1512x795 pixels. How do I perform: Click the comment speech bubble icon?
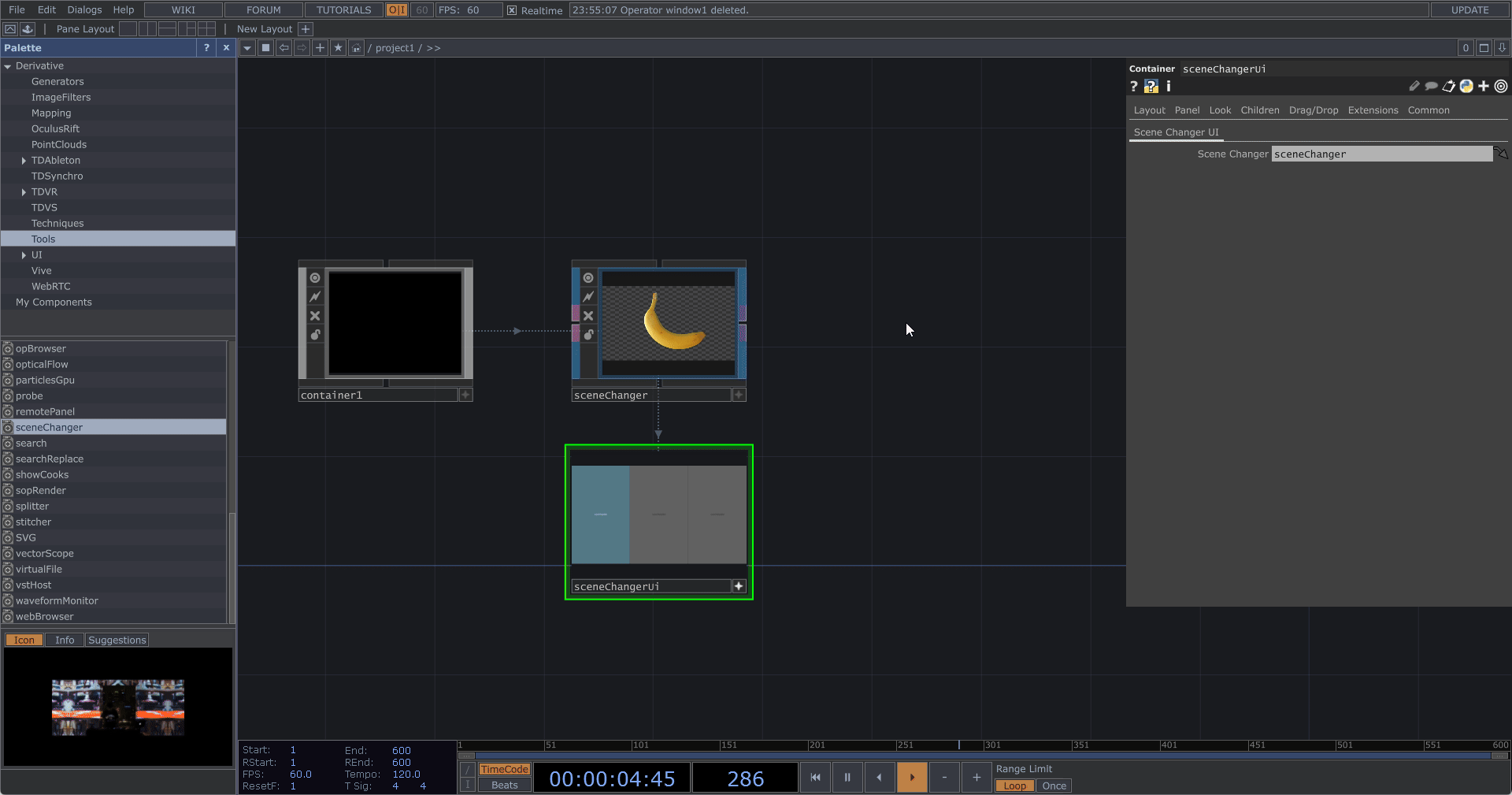pos(1431,87)
